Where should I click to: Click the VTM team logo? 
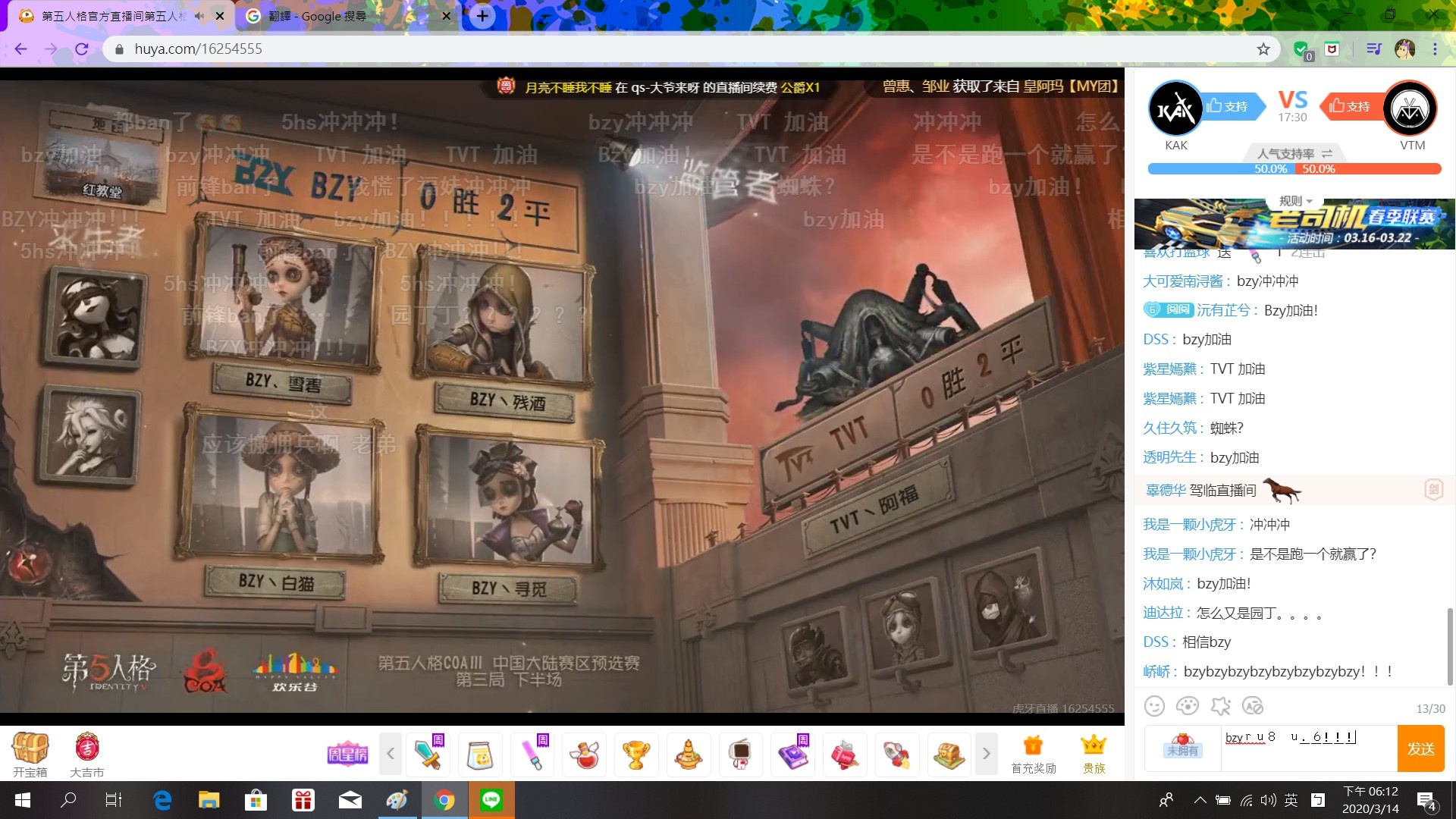pos(1410,109)
